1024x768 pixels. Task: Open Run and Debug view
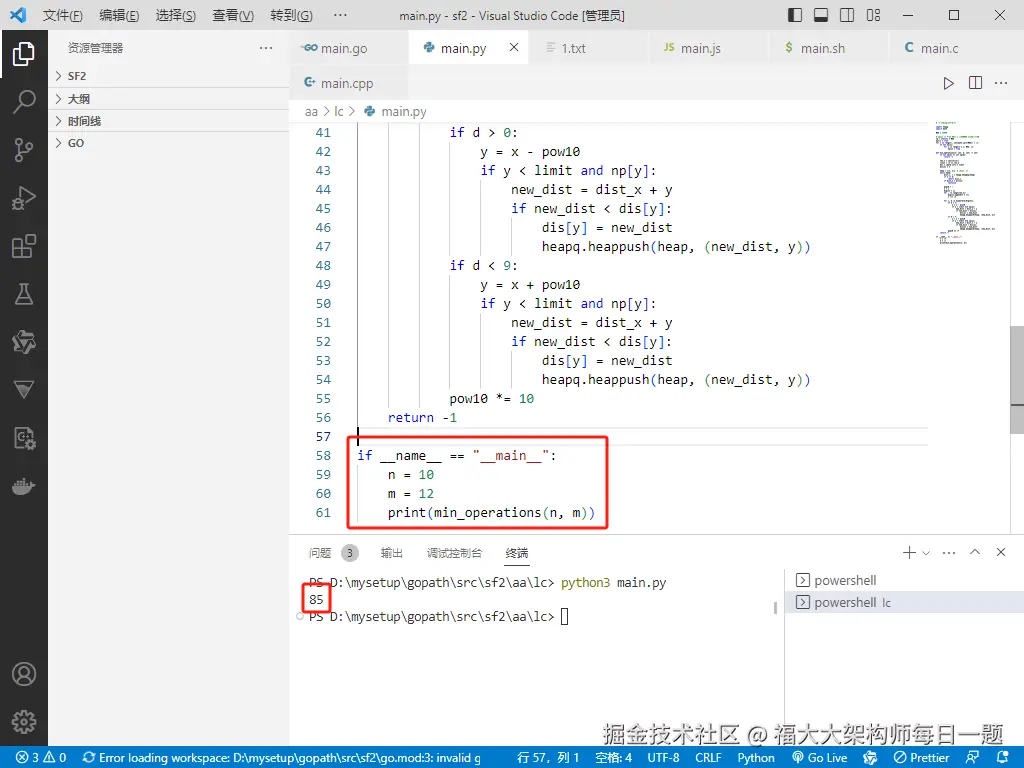pyautogui.click(x=24, y=198)
